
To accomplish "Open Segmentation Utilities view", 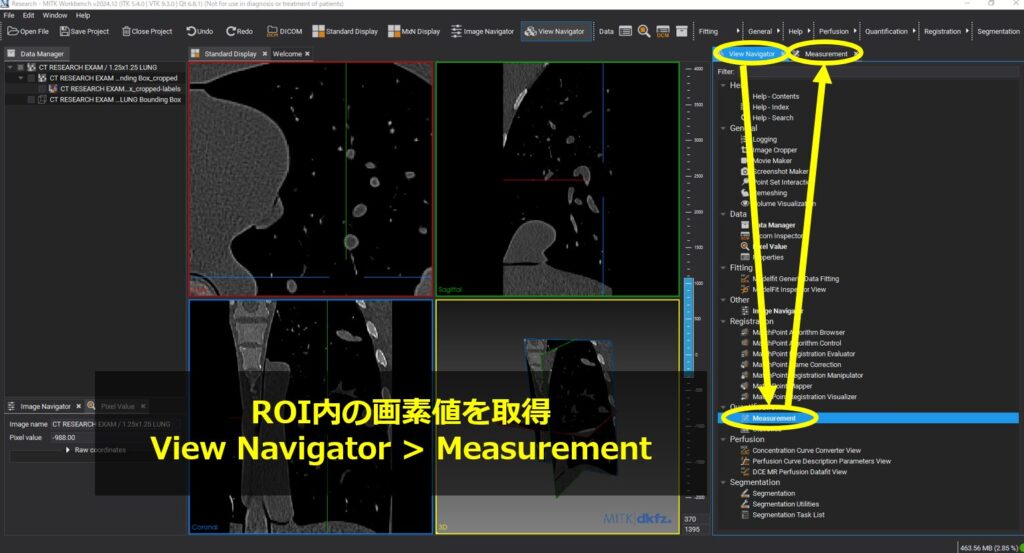I will pyautogui.click(x=785, y=504).
